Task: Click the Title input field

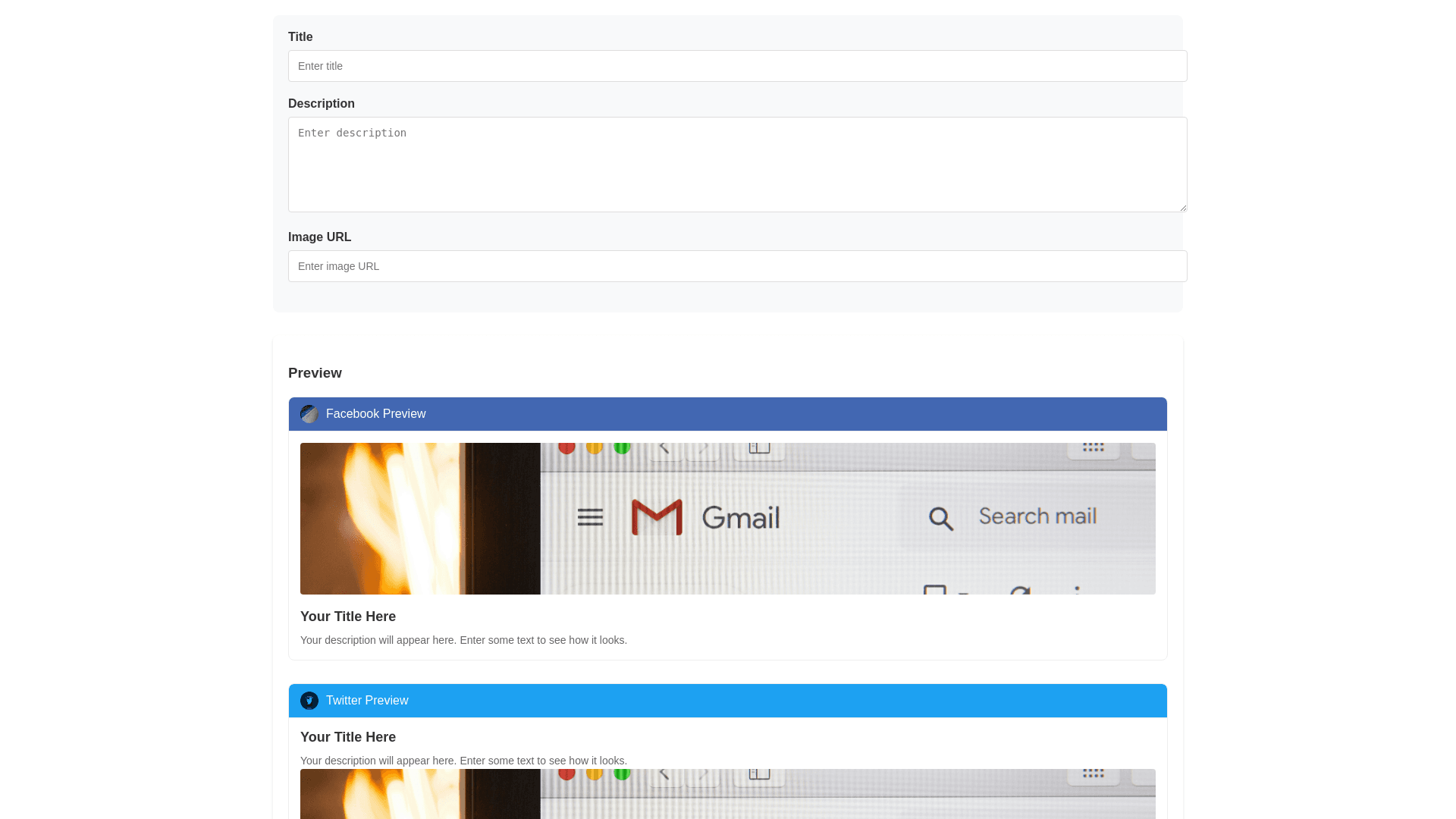Action: click(737, 66)
